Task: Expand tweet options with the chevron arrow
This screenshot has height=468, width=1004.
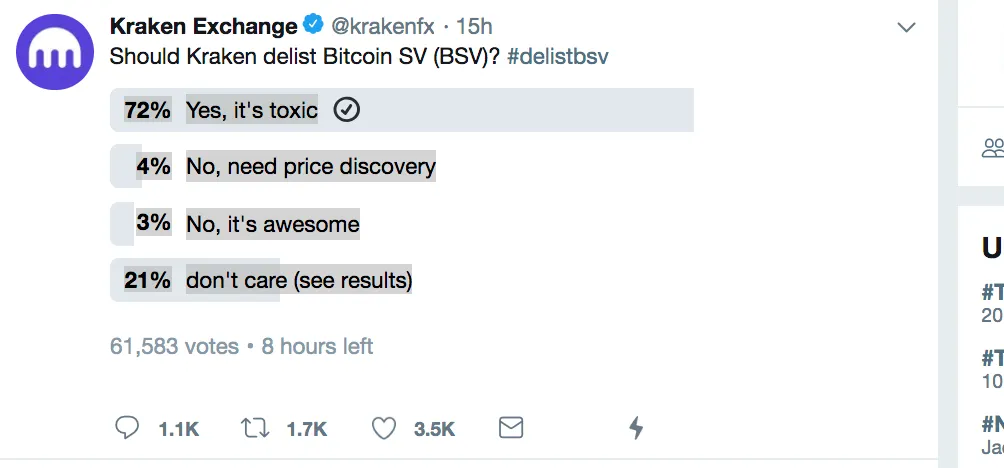Action: pos(906,27)
